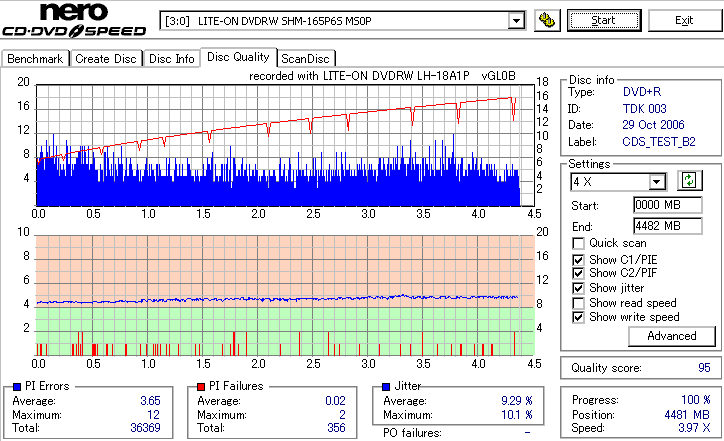This screenshot has height=441, width=724.
Task: Click the End 4482 MB input field
Action: click(x=668, y=226)
